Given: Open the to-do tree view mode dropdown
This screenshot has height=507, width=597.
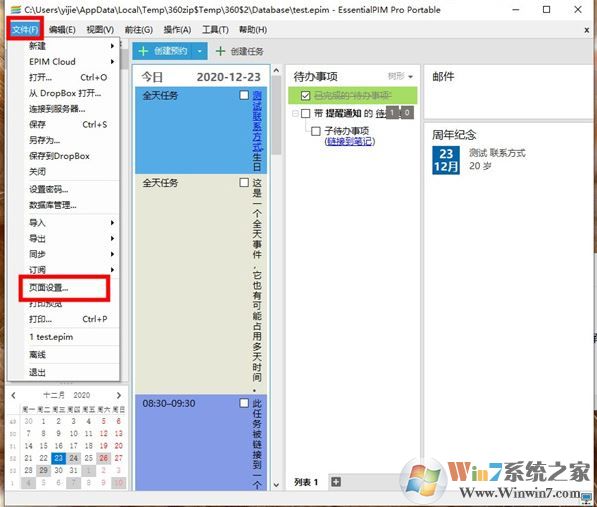Looking at the screenshot, I should tap(400, 77).
